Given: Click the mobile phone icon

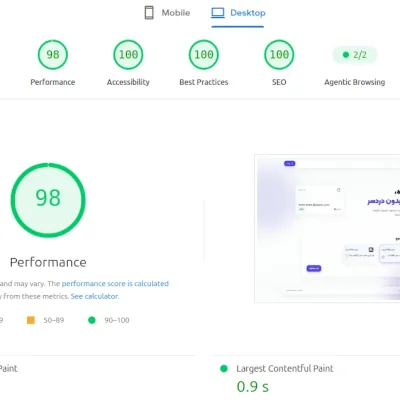Looking at the screenshot, I should point(149,13).
